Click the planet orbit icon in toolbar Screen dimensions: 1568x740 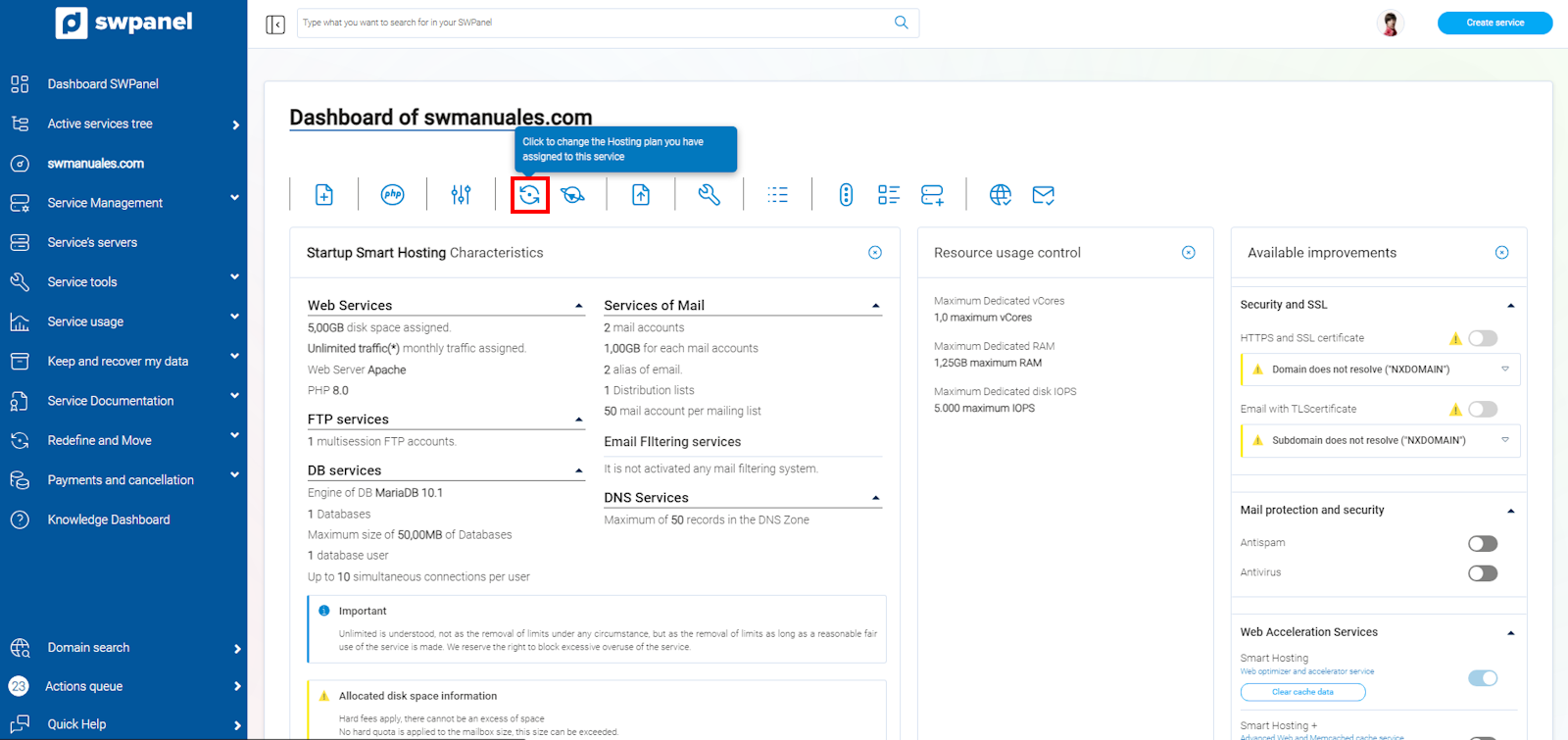point(573,195)
